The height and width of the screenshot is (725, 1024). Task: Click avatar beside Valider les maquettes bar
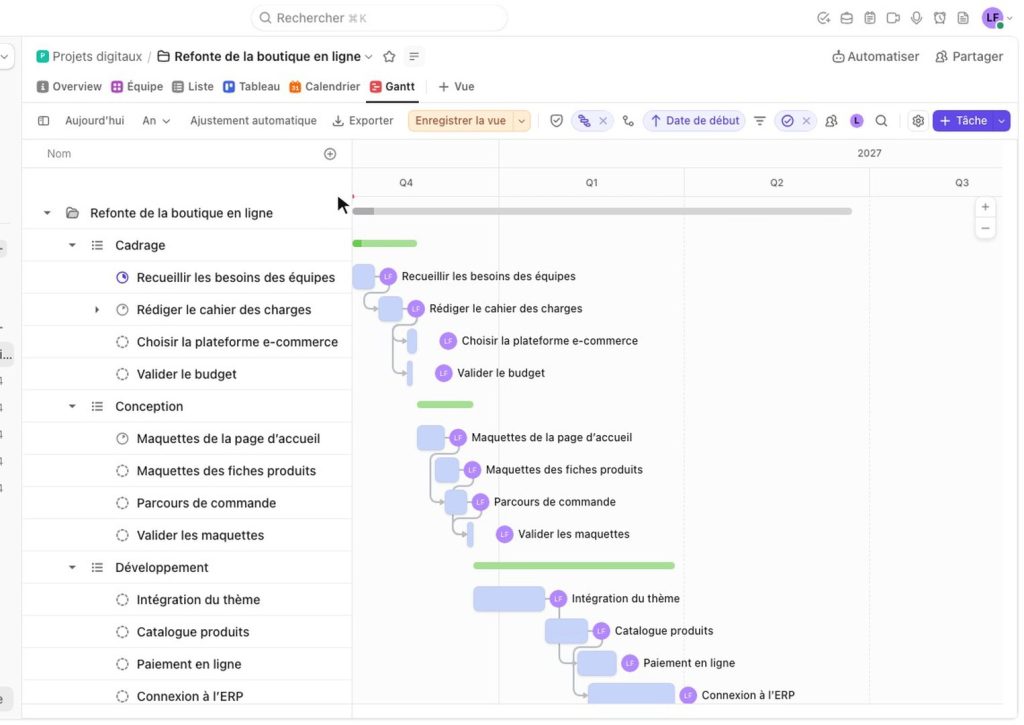pyautogui.click(x=505, y=534)
